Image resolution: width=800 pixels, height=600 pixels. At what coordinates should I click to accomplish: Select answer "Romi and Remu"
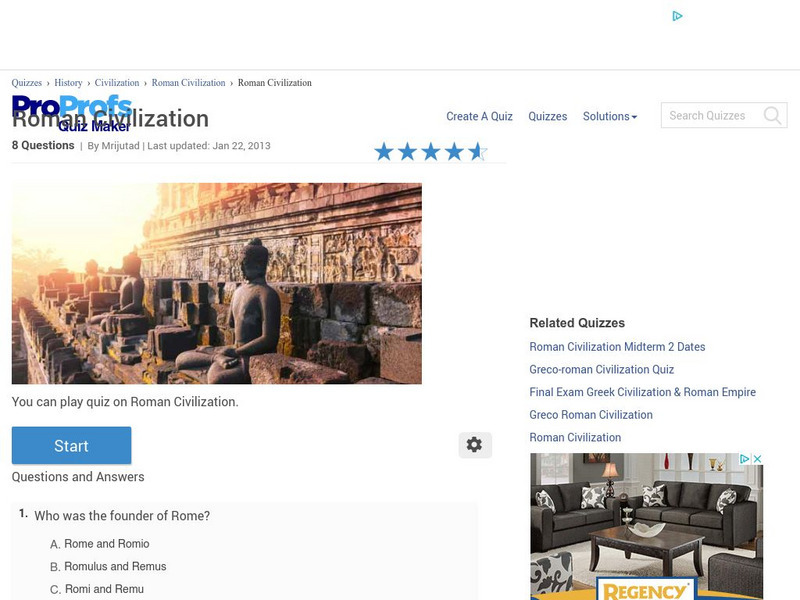(x=95, y=589)
